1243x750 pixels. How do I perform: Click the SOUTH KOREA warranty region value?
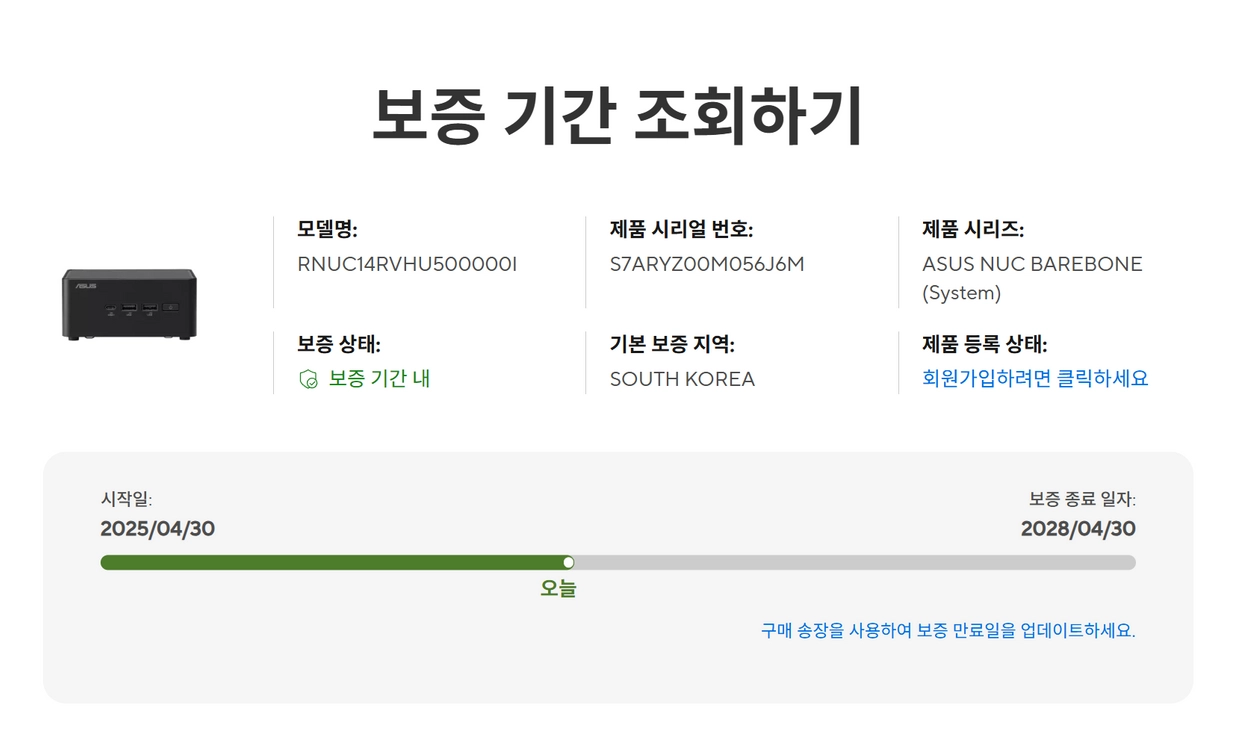coord(682,380)
